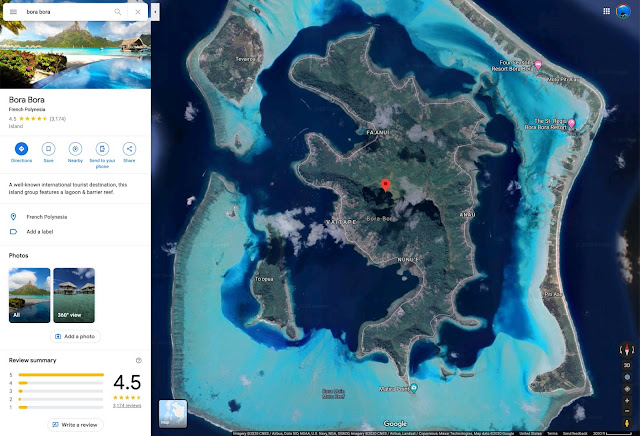
Task: Zoom in with plus button
Action: coord(627,400)
